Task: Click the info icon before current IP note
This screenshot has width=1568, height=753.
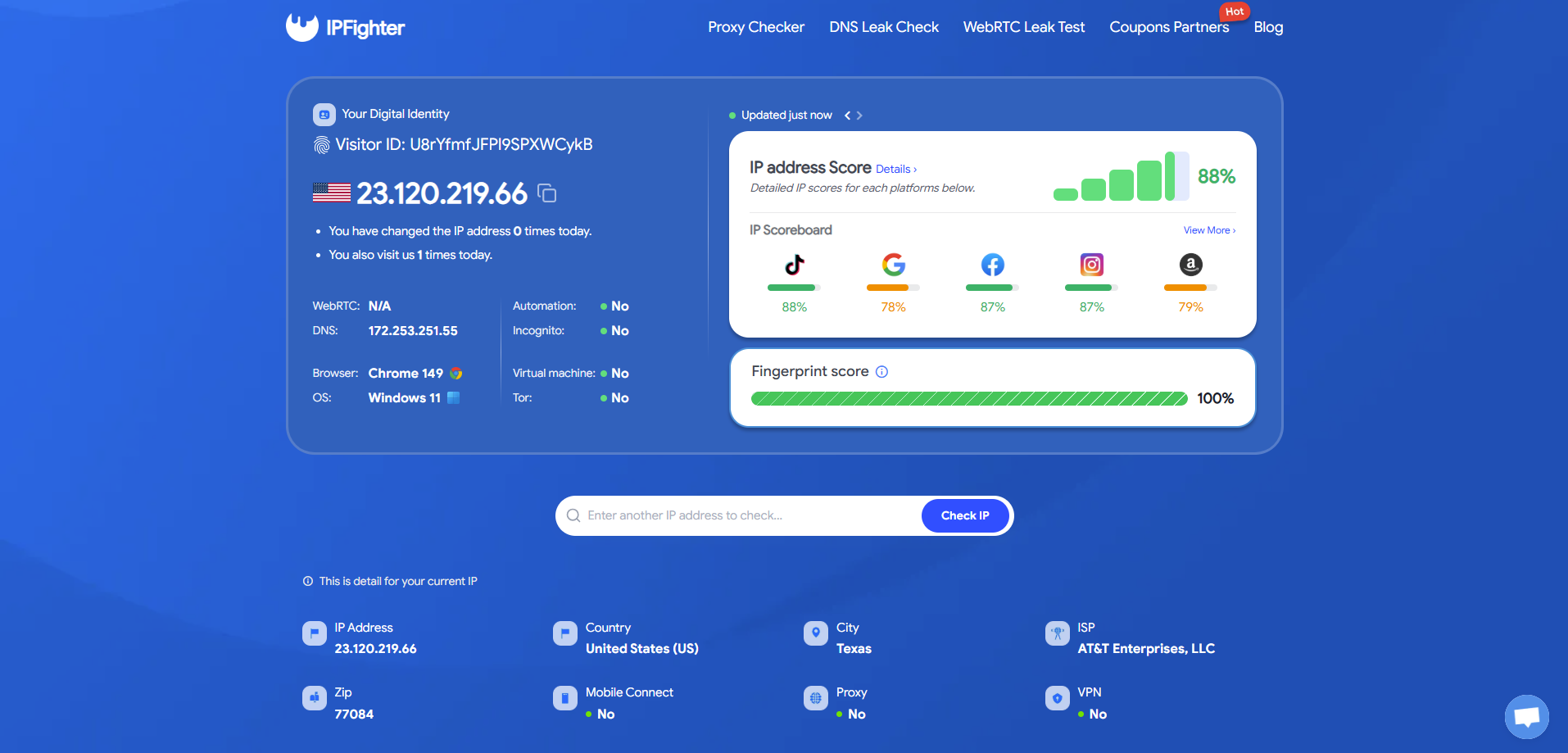Action: click(x=308, y=581)
